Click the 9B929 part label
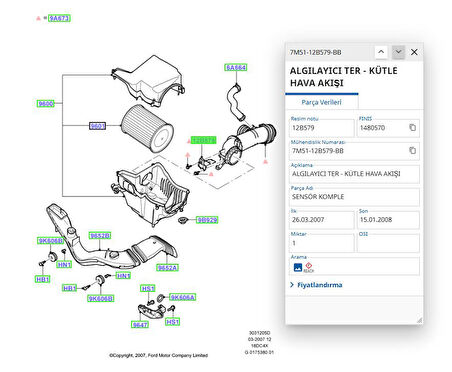Image resolution: width=452 pixels, height=372 pixels. (207, 220)
